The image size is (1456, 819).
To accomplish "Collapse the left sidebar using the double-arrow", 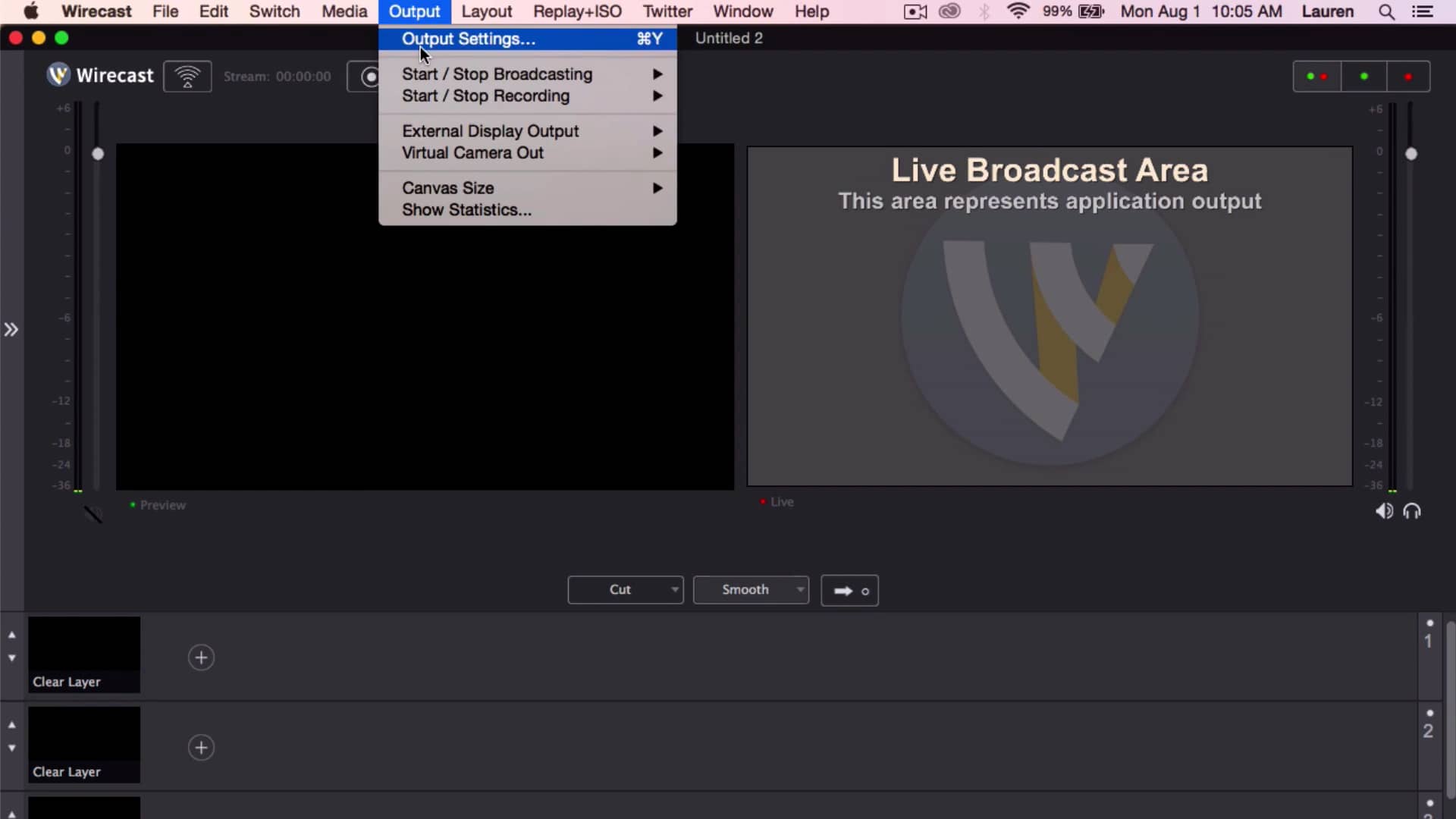I will coord(11,330).
